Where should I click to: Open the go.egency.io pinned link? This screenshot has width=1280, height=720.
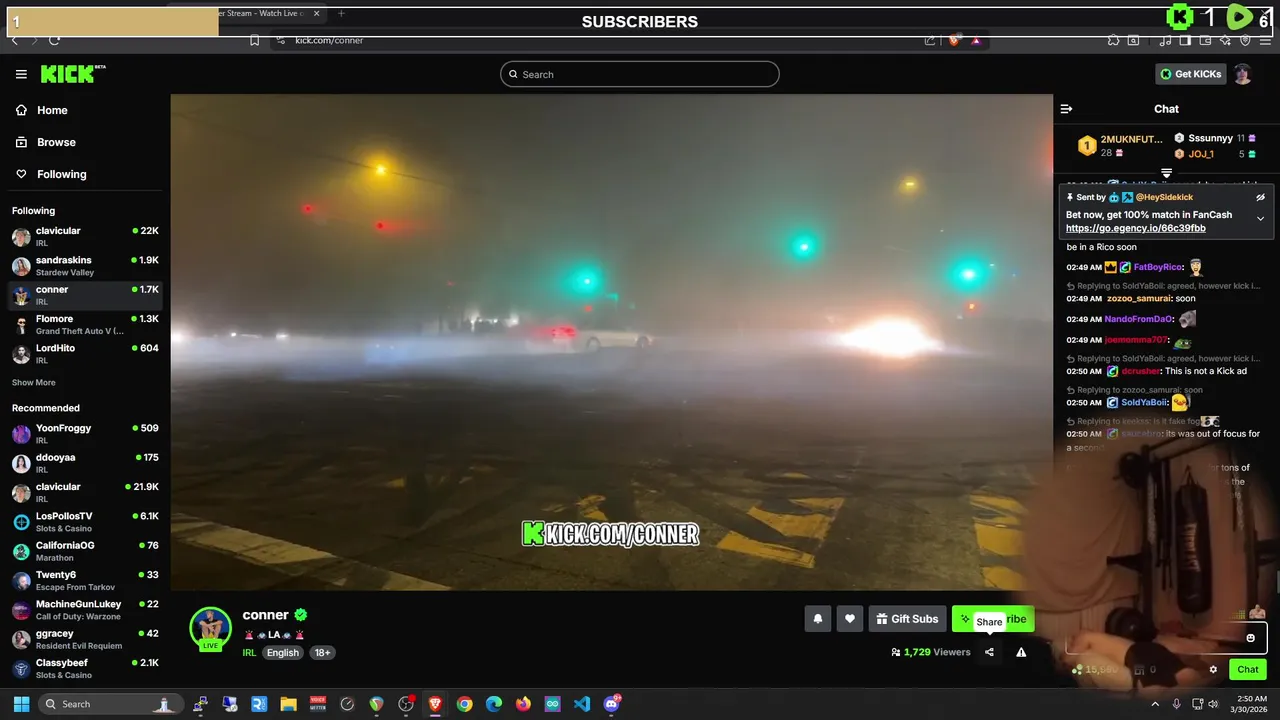(1135, 228)
